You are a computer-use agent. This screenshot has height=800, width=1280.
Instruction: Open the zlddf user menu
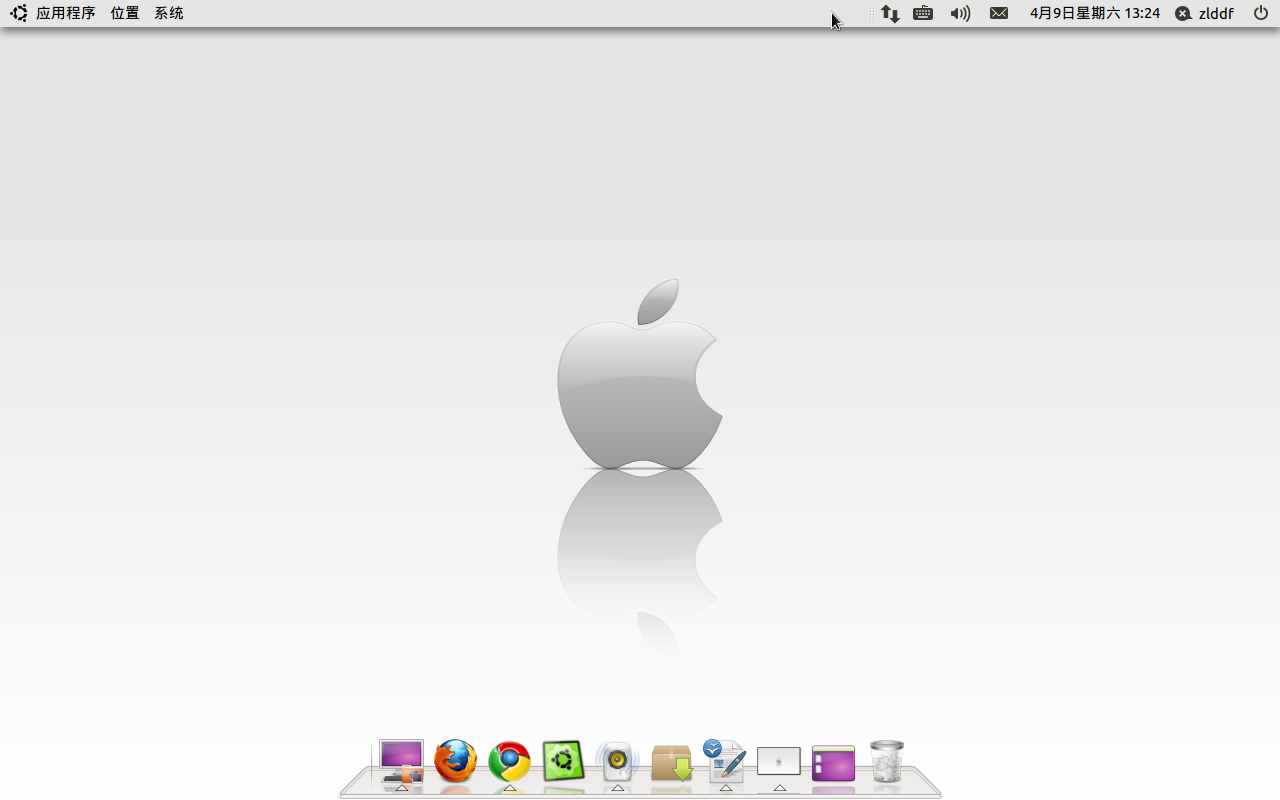coord(1205,13)
